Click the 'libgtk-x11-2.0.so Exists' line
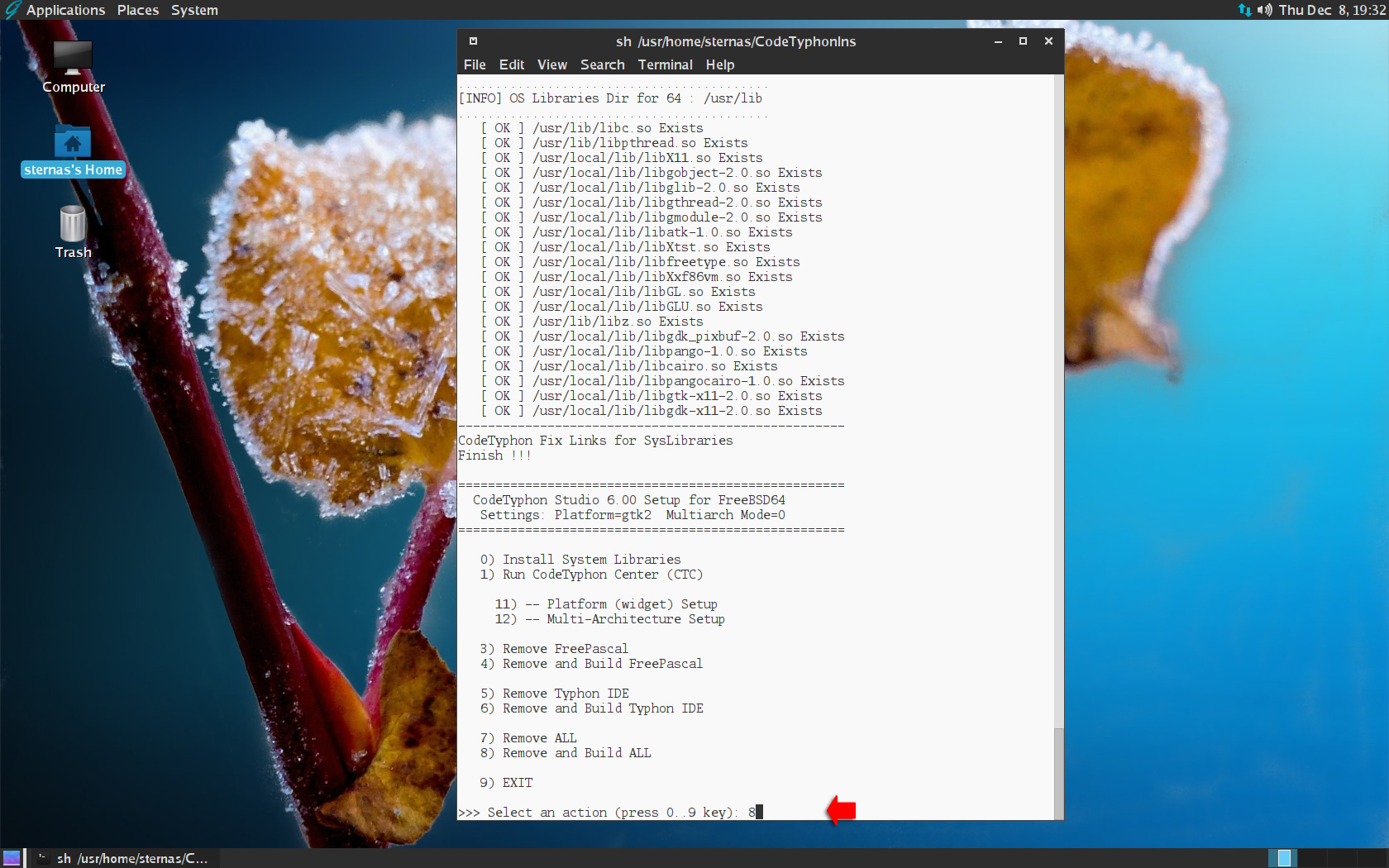Screen dimensions: 1389x868 pyautogui.click(x=652, y=396)
